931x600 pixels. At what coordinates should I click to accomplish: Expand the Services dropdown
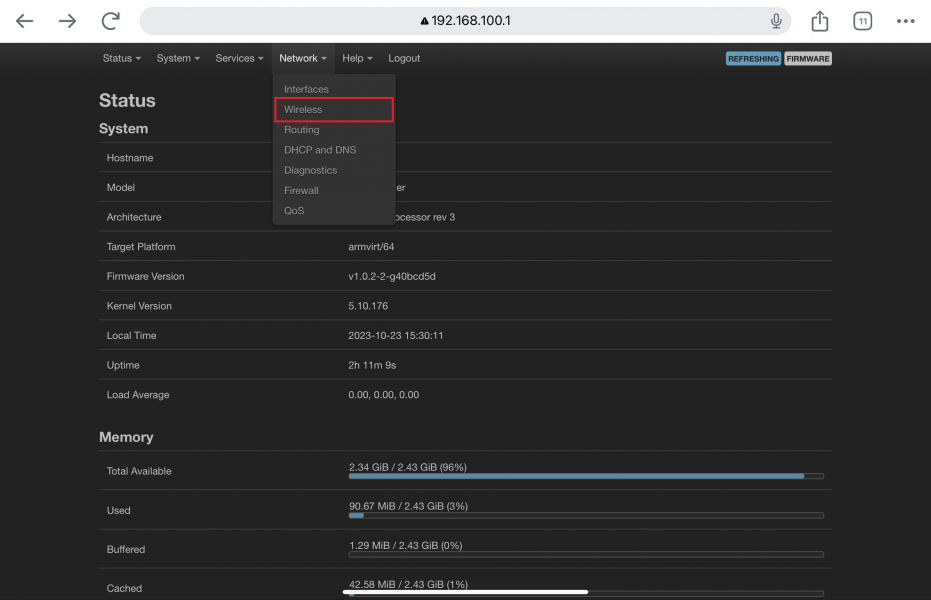[239, 58]
